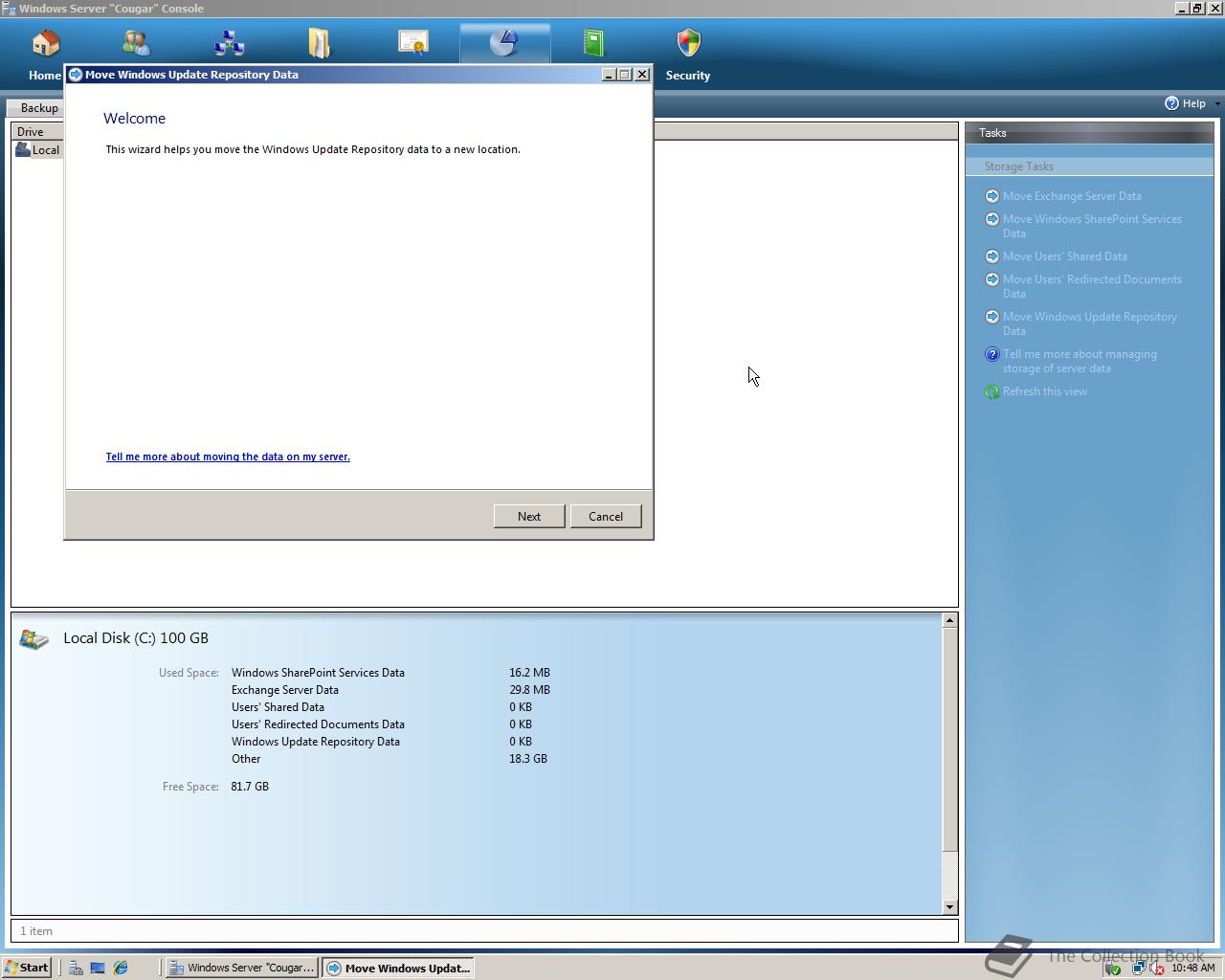Screen dimensions: 1225x980
Task: Click 'Windows SharePoint Services Data' row text
Action: click(x=318, y=673)
